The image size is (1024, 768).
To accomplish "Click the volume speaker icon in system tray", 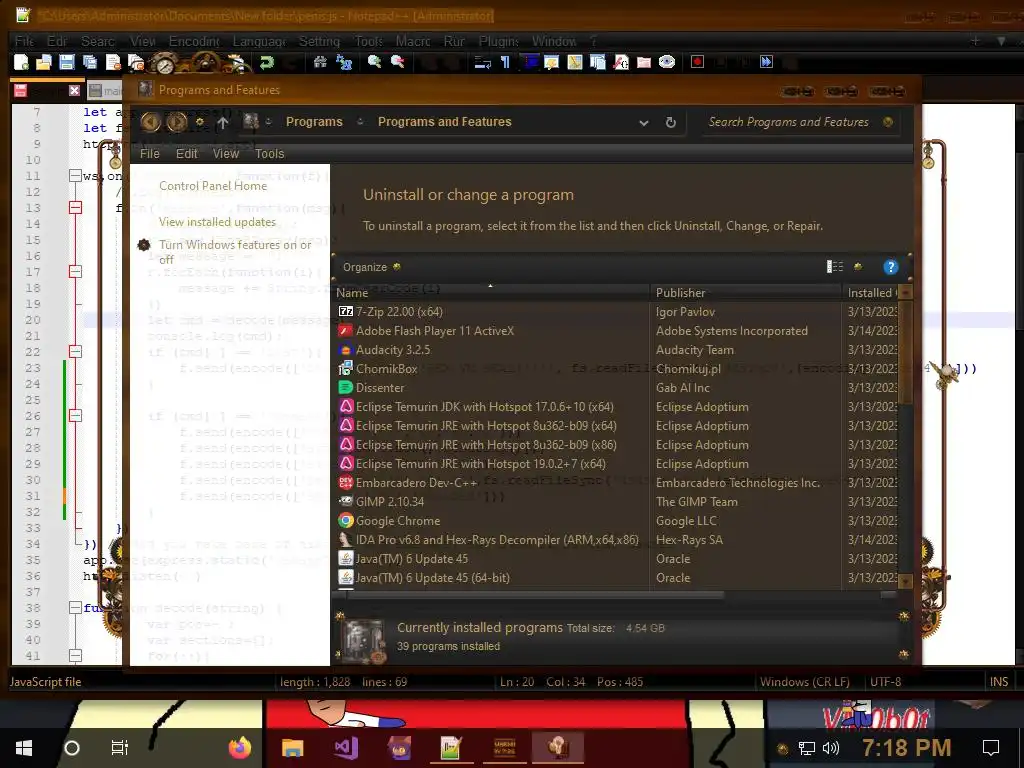I will [831, 748].
